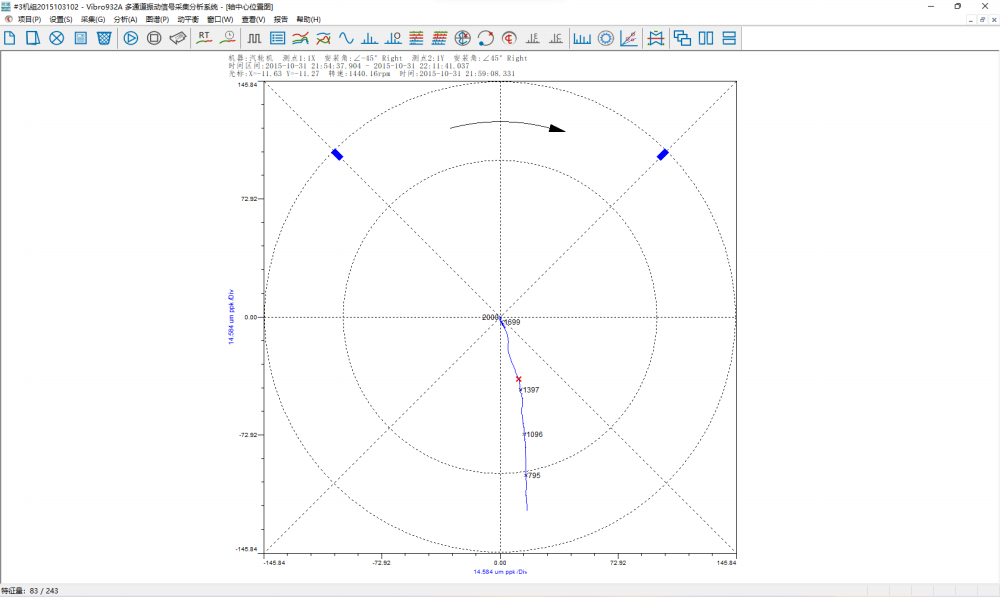Open the 项目(P) menu

(x=29, y=20)
